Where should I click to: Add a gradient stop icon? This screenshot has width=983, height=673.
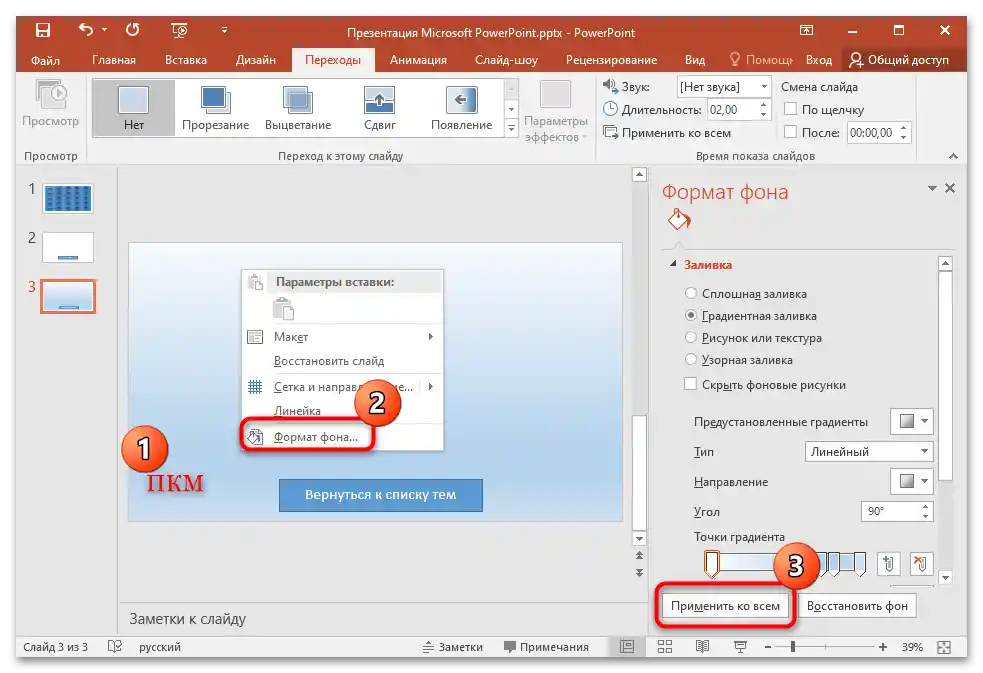[888, 563]
